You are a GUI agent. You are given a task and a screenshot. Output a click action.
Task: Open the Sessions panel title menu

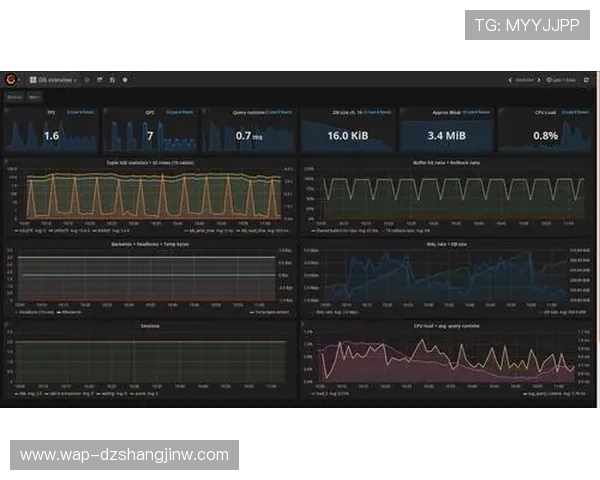(x=150, y=326)
